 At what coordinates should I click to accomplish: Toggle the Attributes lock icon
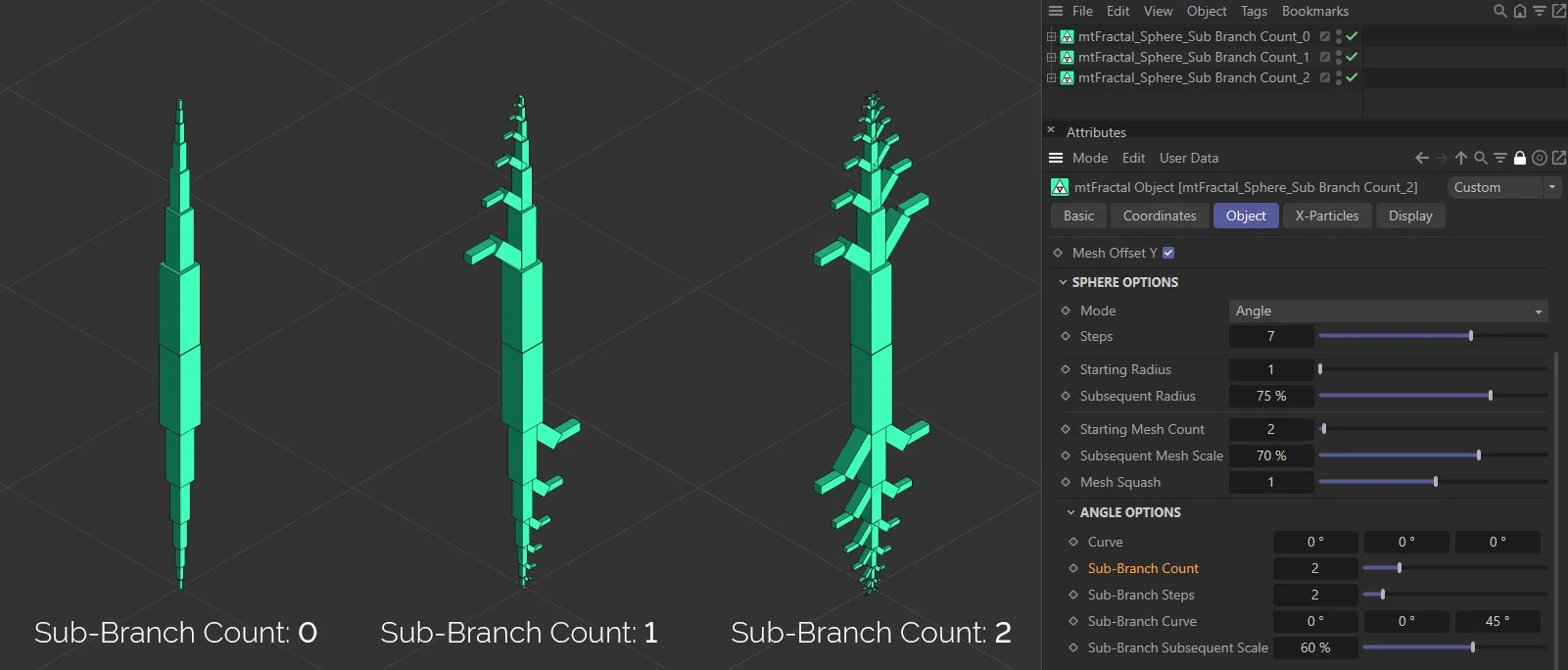1520,158
